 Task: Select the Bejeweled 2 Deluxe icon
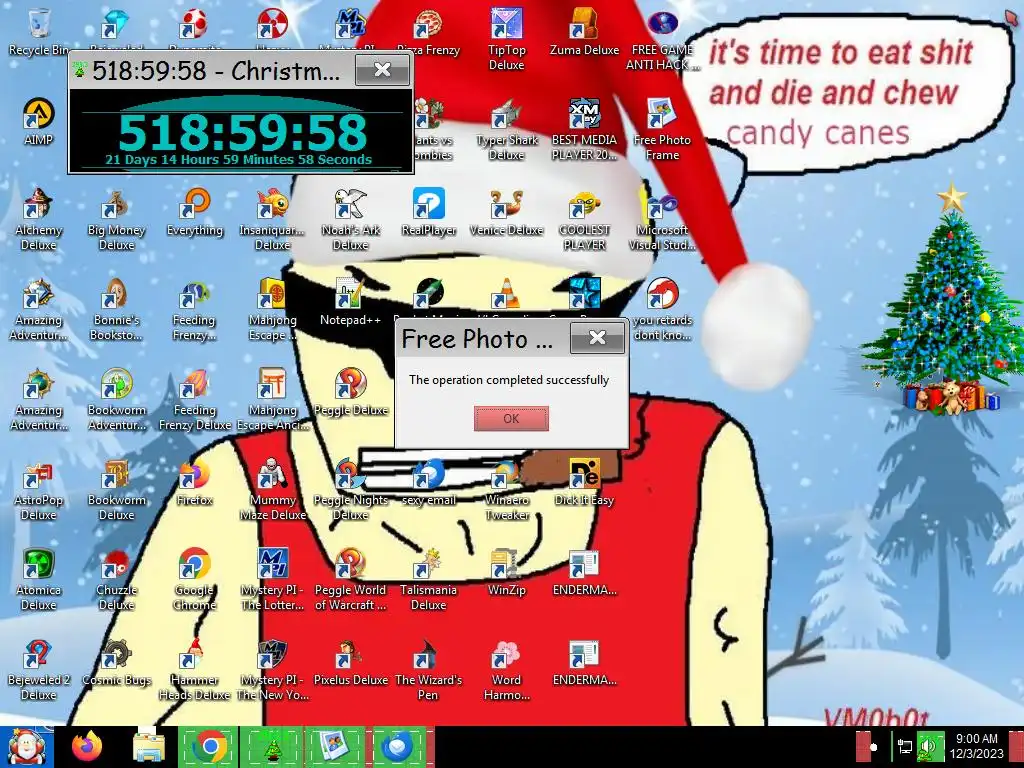click(x=39, y=670)
